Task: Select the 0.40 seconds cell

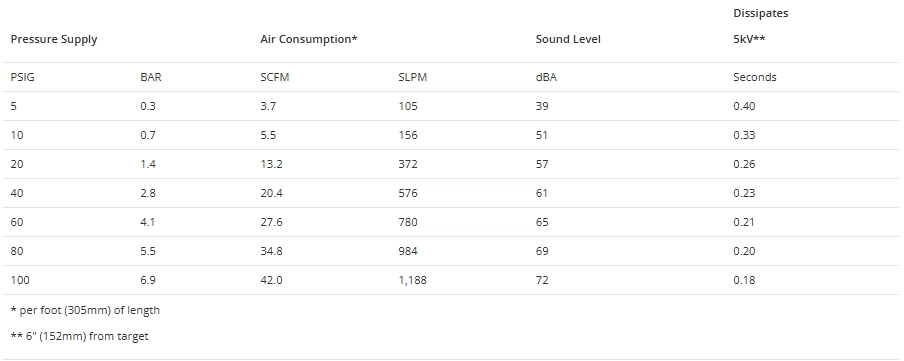Action: point(744,106)
